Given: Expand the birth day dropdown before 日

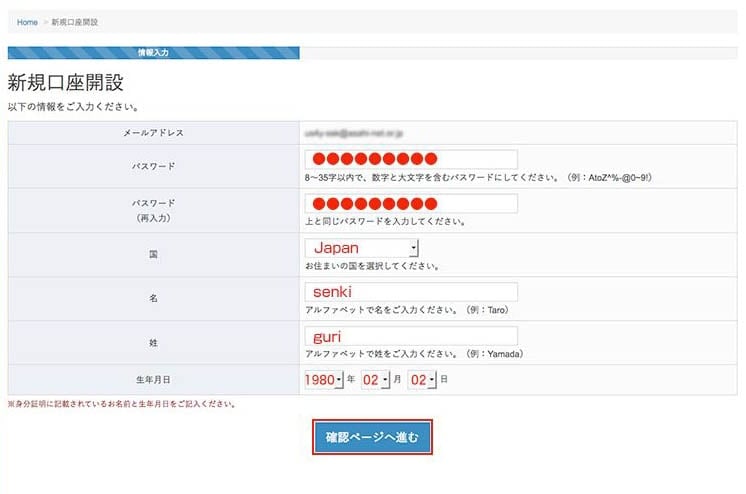Looking at the screenshot, I should [x=422, y=380].
